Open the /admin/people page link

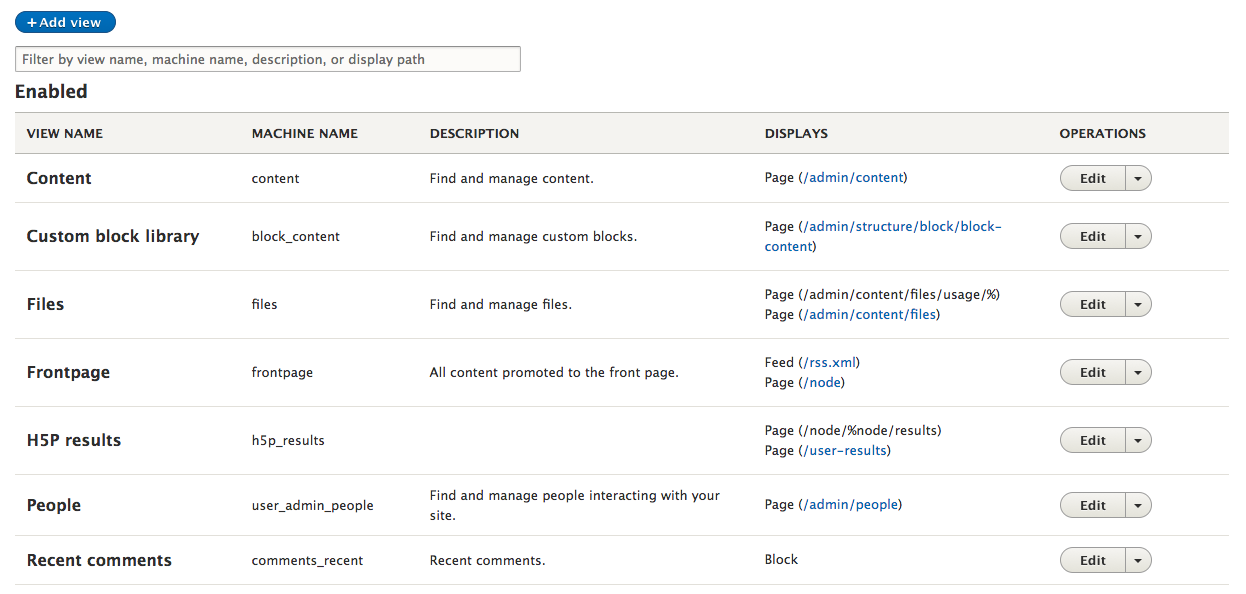(x=849, y=504)
